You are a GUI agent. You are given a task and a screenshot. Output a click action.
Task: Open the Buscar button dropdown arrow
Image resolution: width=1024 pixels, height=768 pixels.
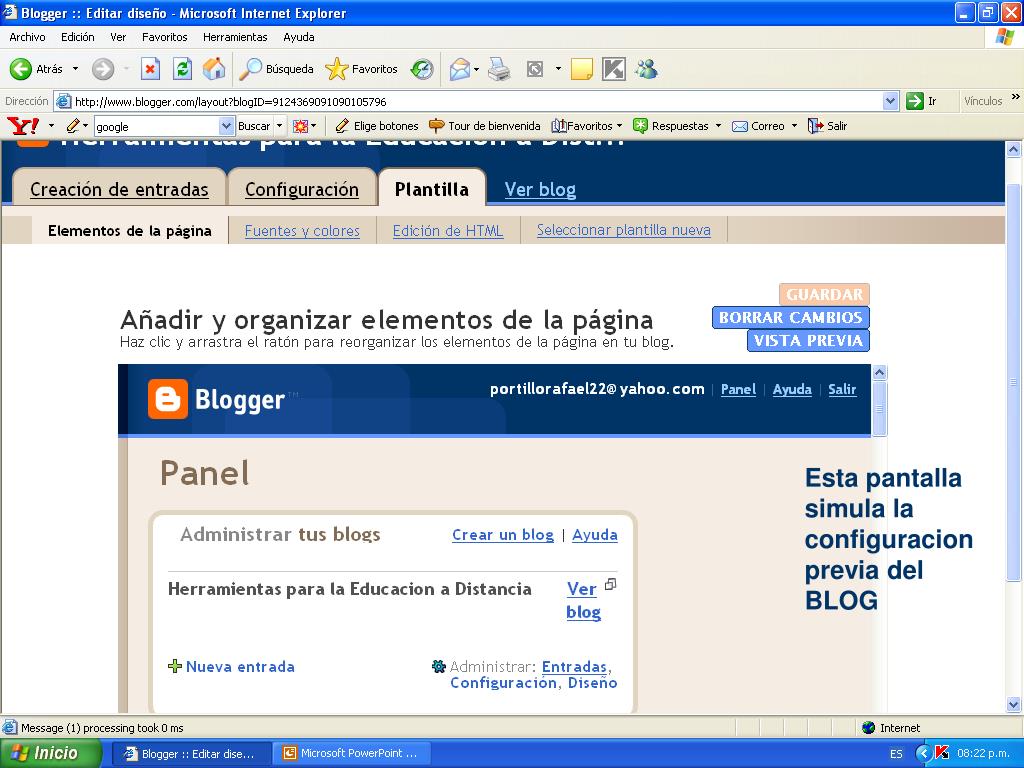(280, 126)
